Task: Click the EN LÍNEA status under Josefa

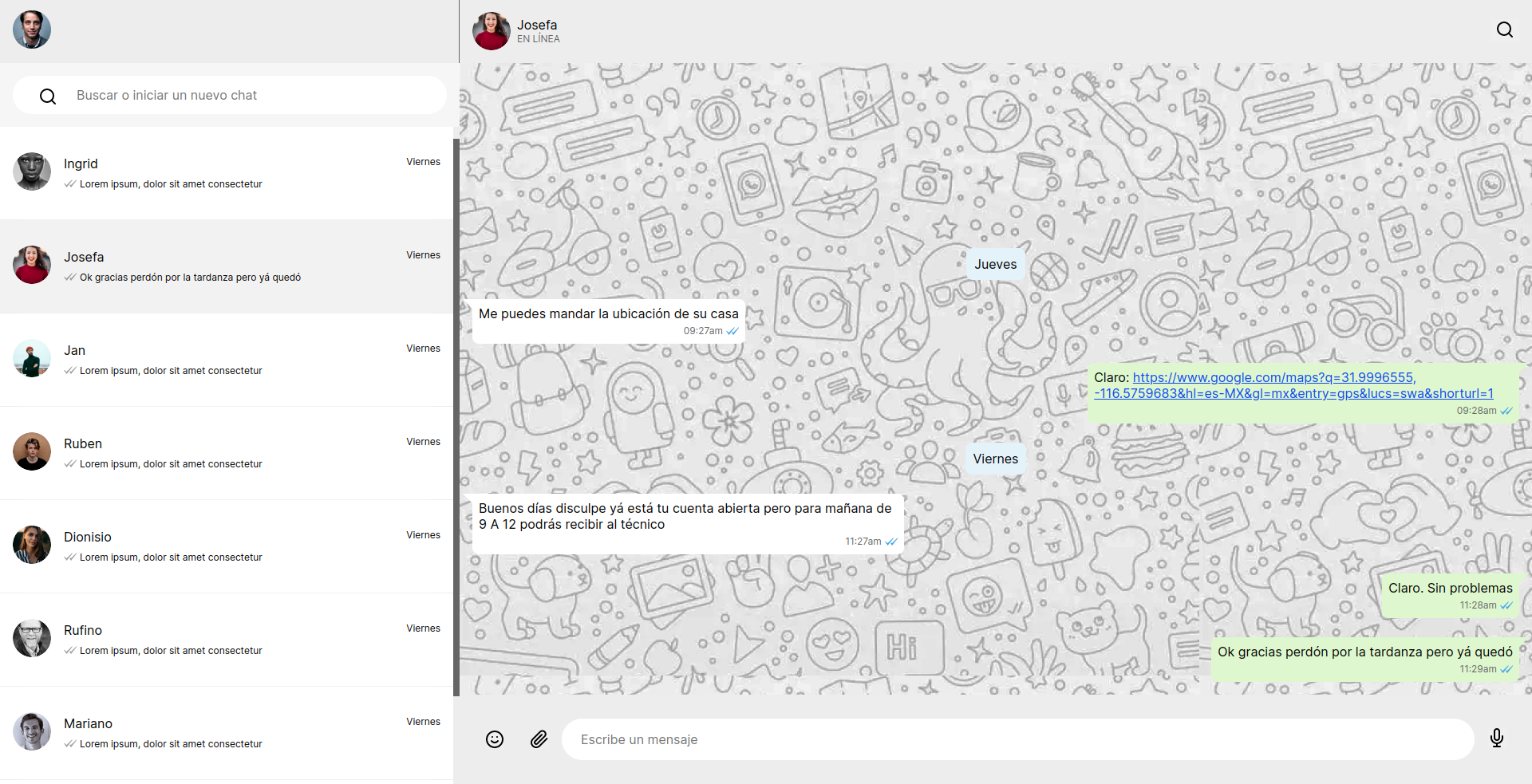Action: click(x=537, y=38)
